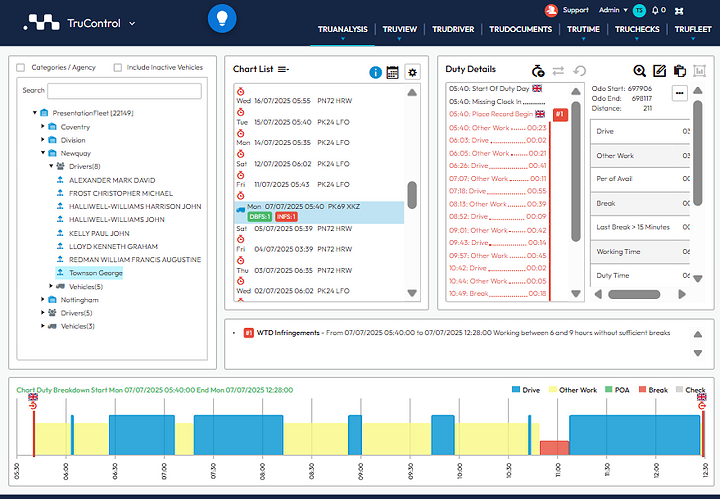
Task: Open the TRUCHECKS menu
Action: click(x=637, y=29)
